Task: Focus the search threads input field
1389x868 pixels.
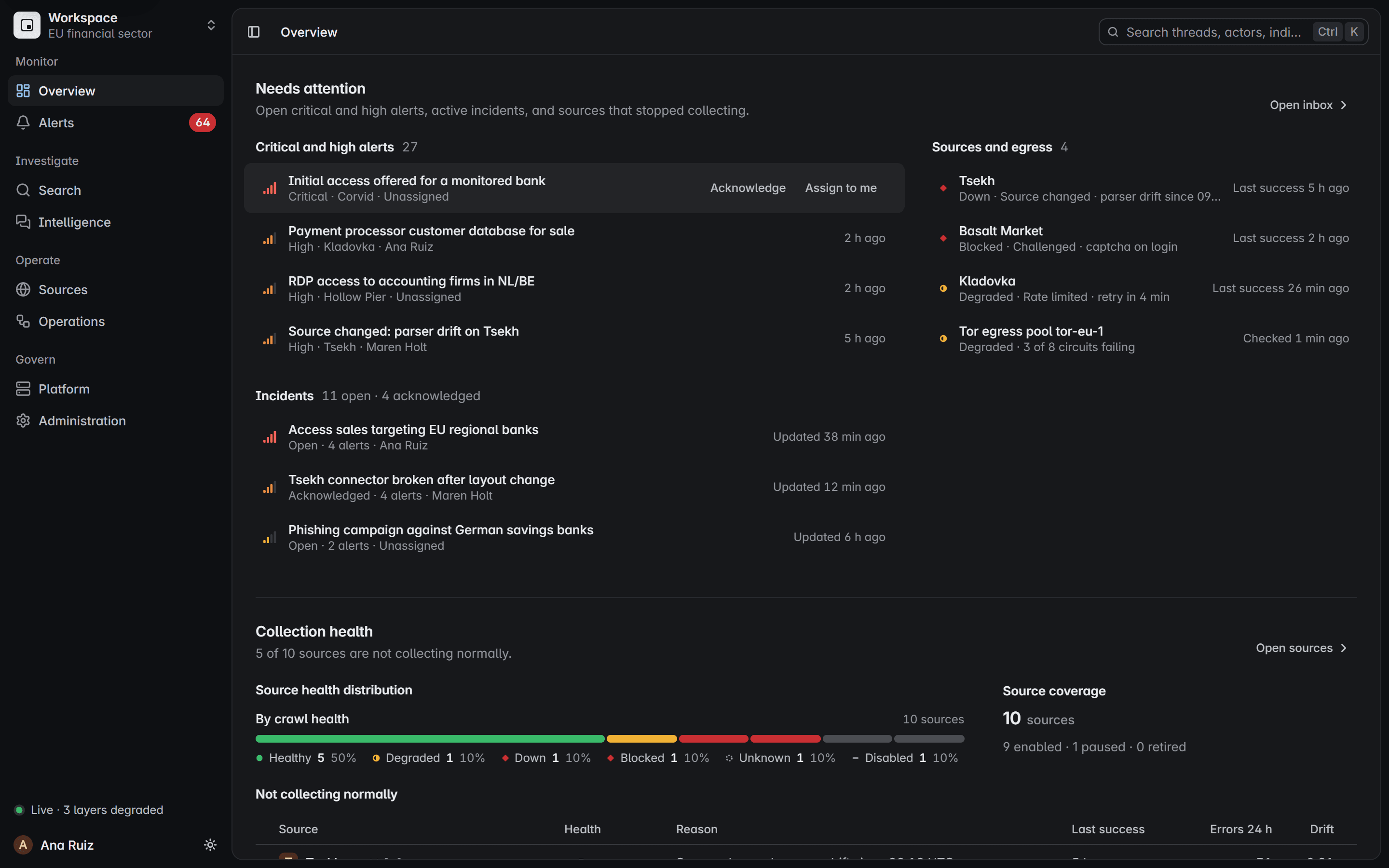Action: pos(1233,32)
